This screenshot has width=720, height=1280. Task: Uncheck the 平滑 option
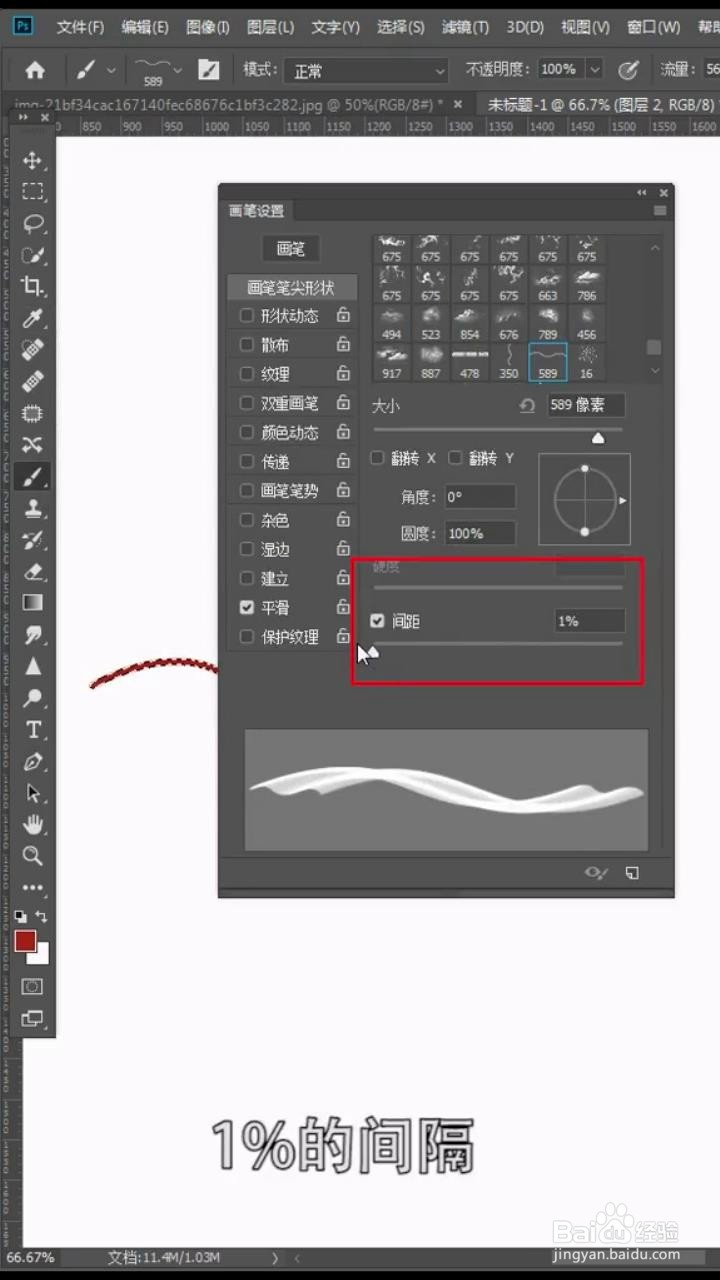tap(246, 607)
